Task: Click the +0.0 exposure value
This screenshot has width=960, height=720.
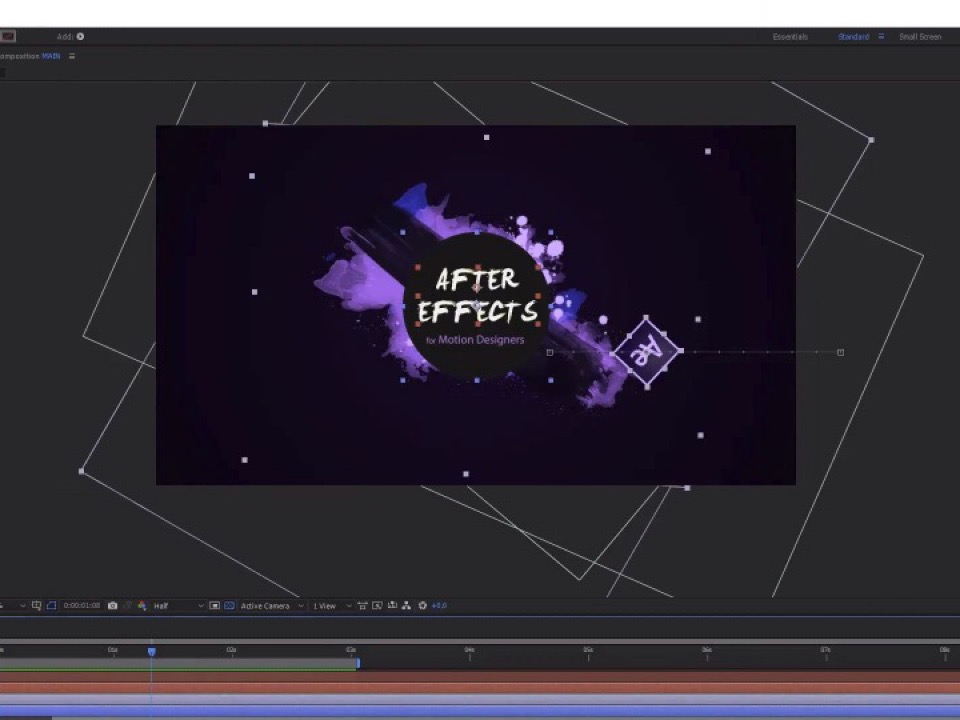Action: click(439, 606)
